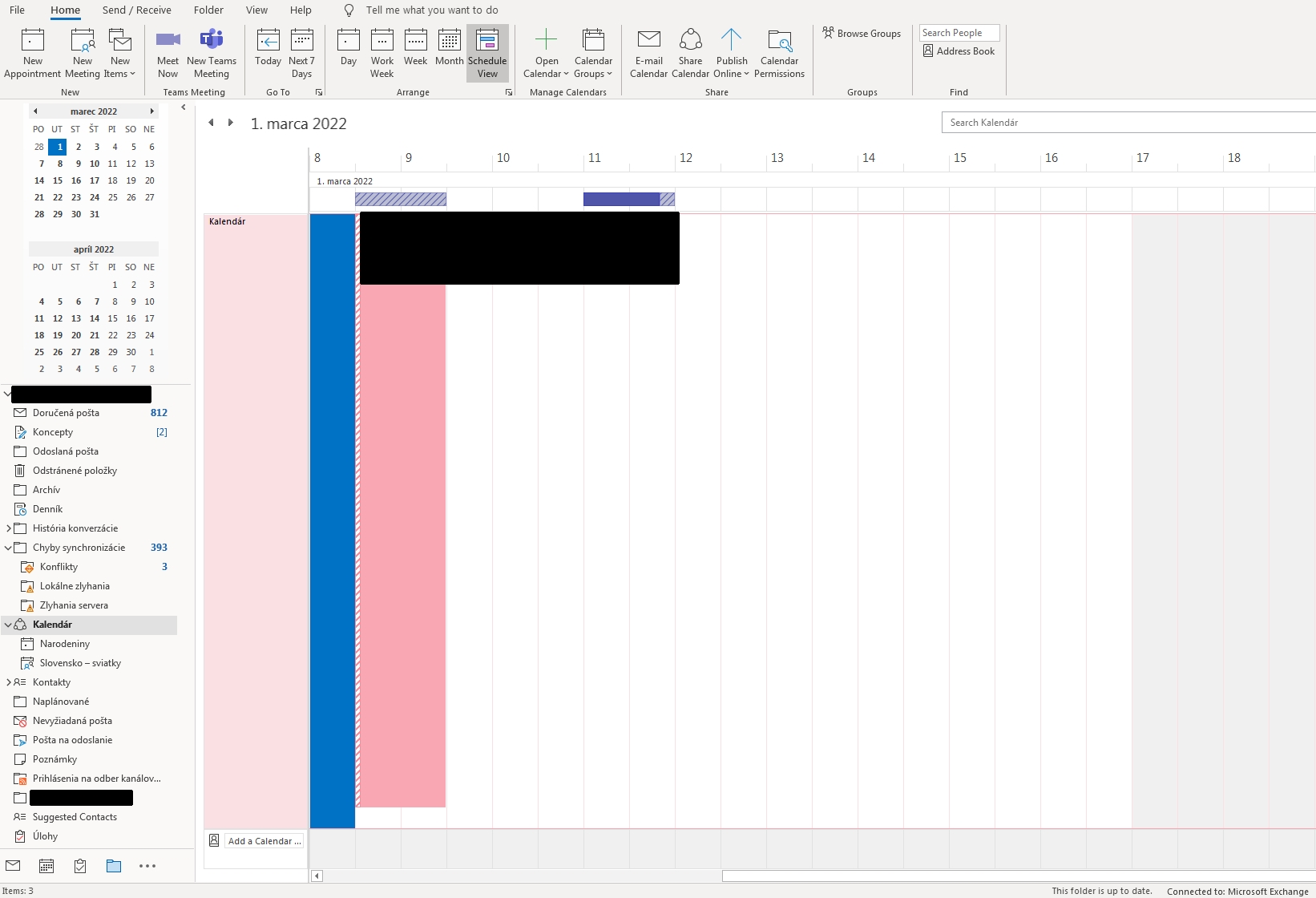Open the Address Book
Image resolution: width=1316 pixels, height=898 pixels.
point(959,51)
